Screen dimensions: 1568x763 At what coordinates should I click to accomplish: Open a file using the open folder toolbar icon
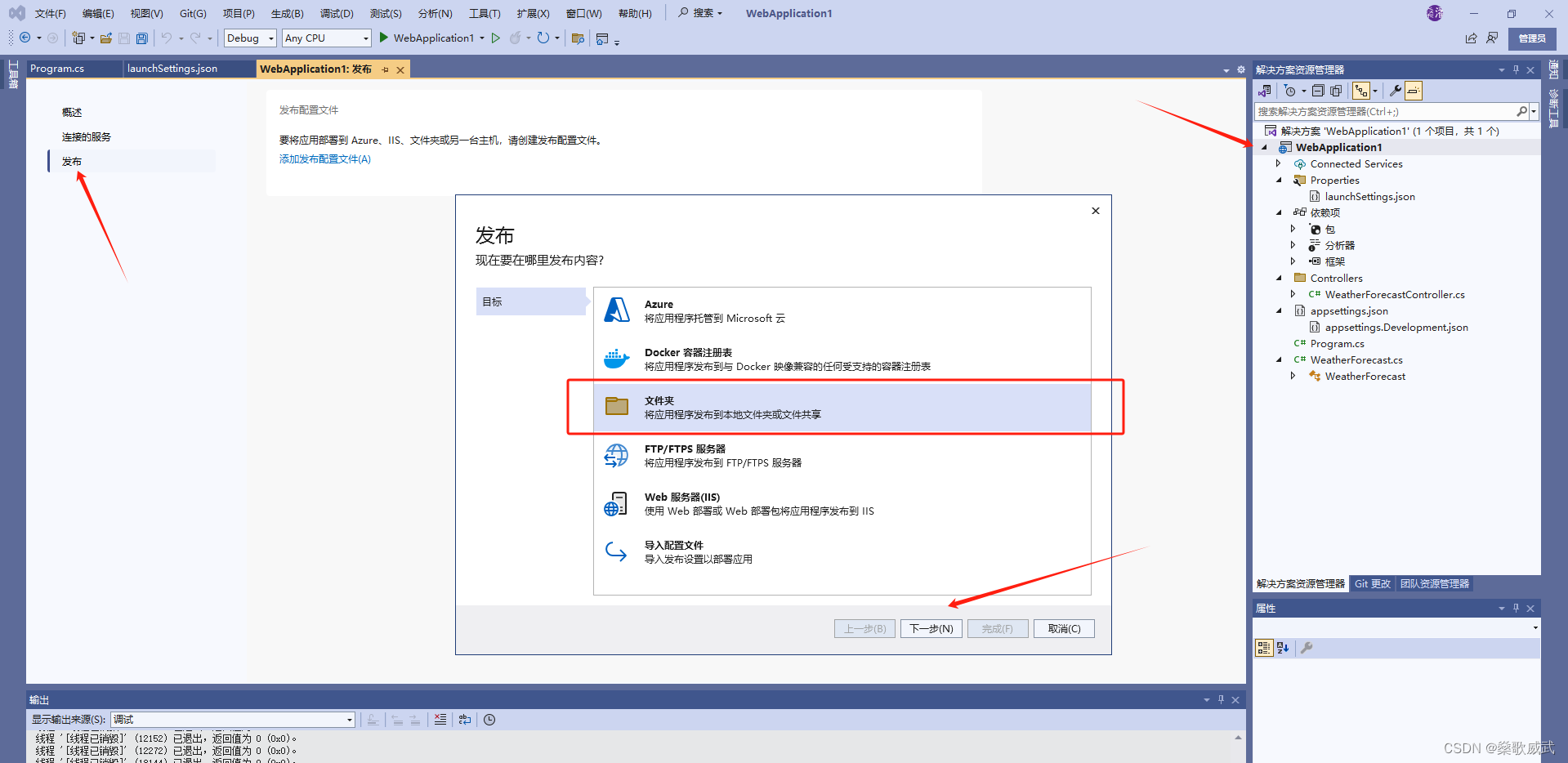coord(106,38)
